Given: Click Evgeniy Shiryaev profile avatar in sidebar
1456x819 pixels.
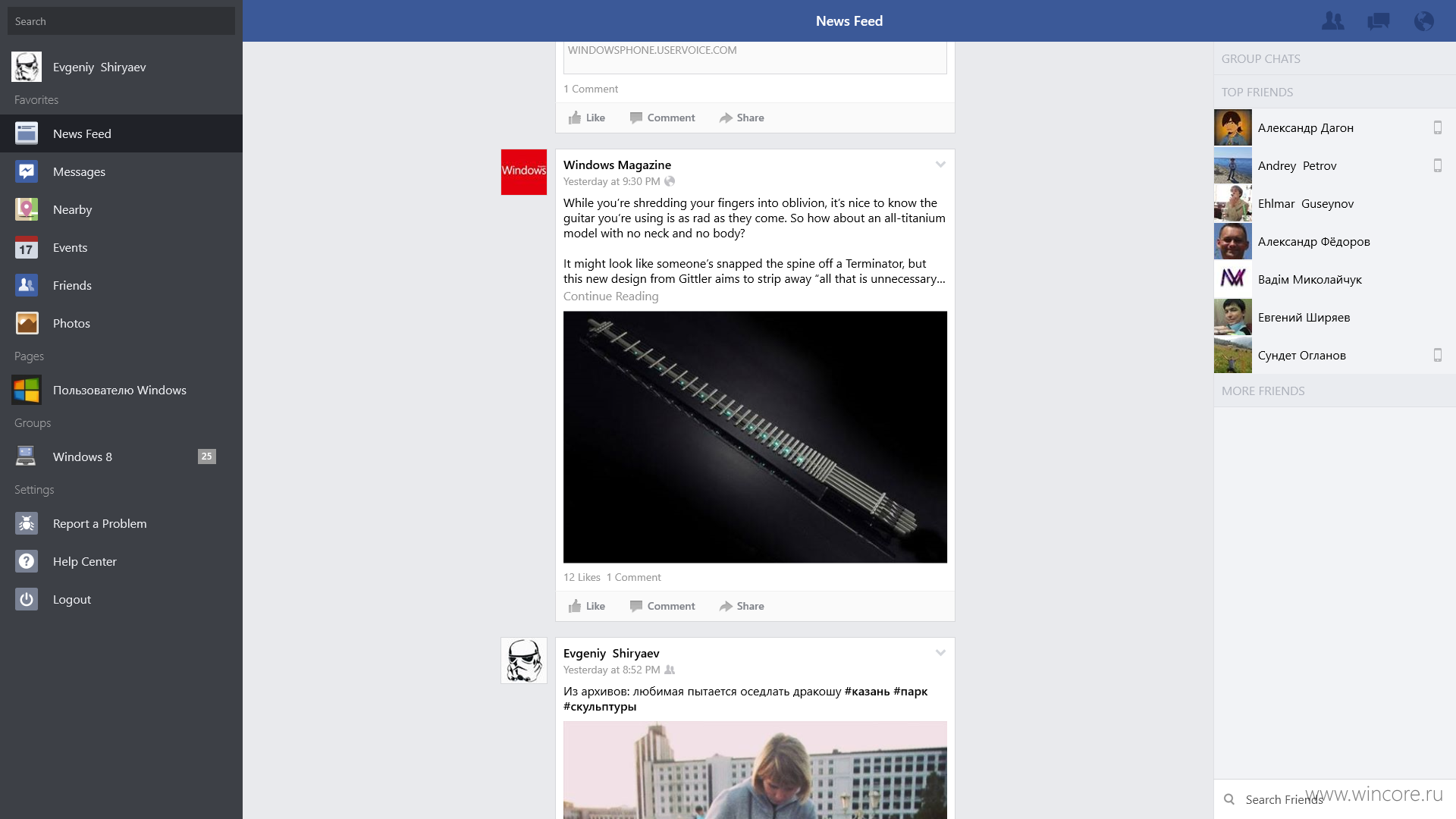Looking at the screenshot, I should click(27, 67).
